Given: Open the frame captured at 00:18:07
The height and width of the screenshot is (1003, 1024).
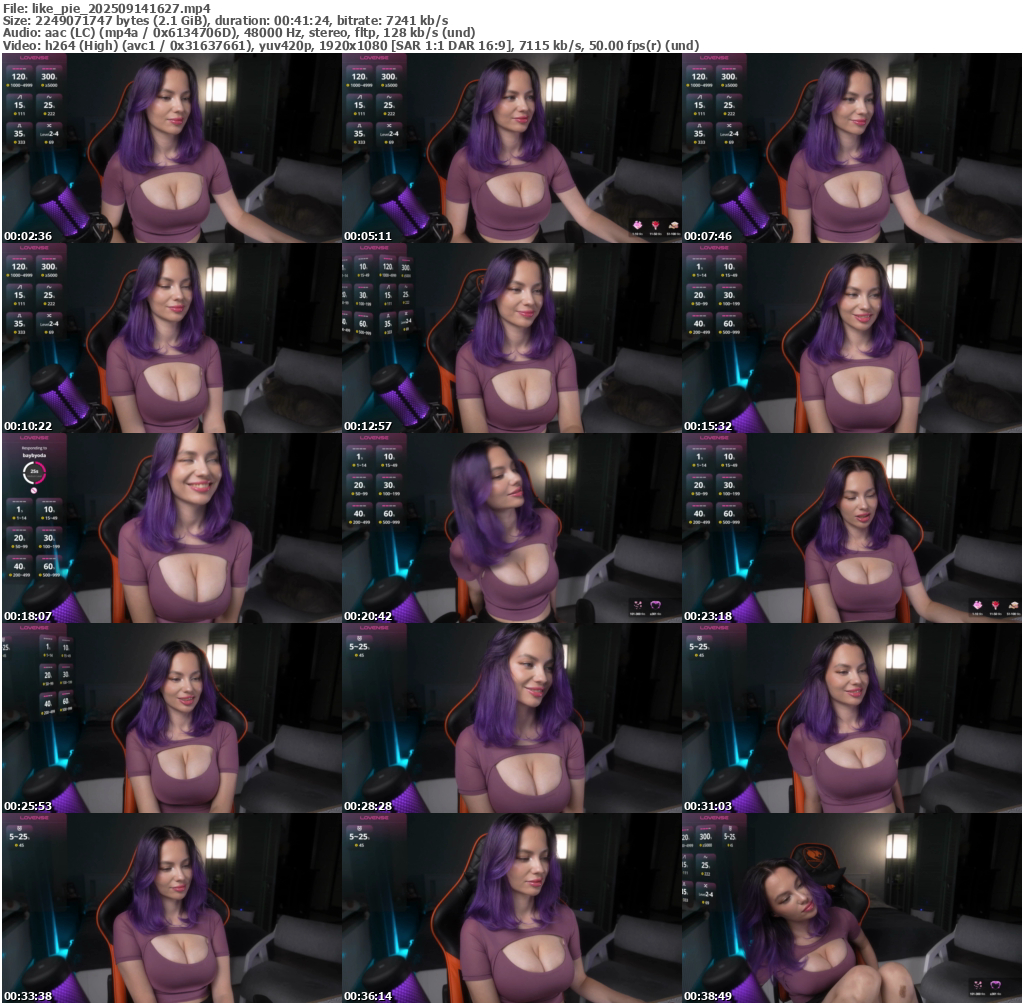Looking at the screenshot, I should tap(172, 528).
